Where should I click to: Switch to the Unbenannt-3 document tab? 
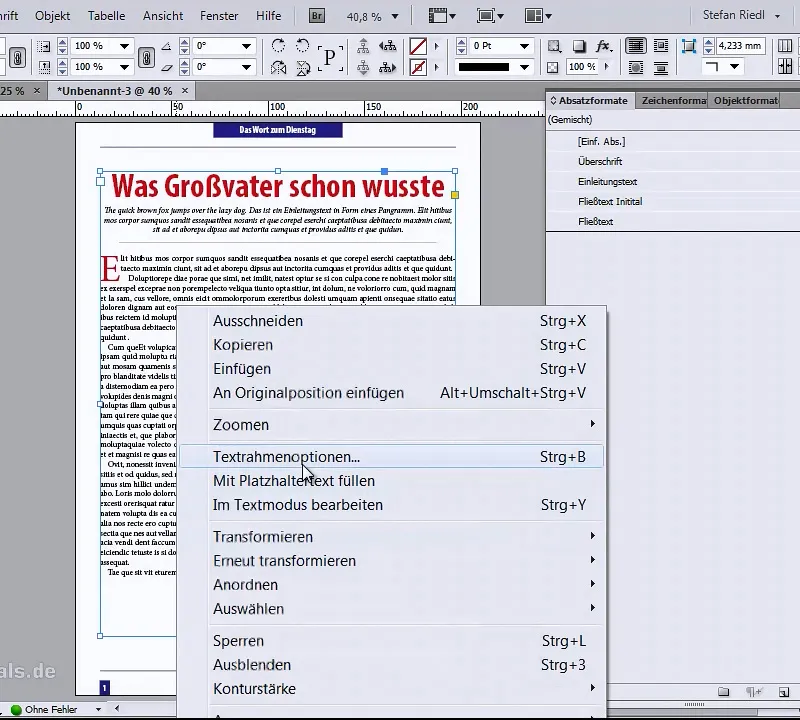pyautogui.click(x=114, y=91)
